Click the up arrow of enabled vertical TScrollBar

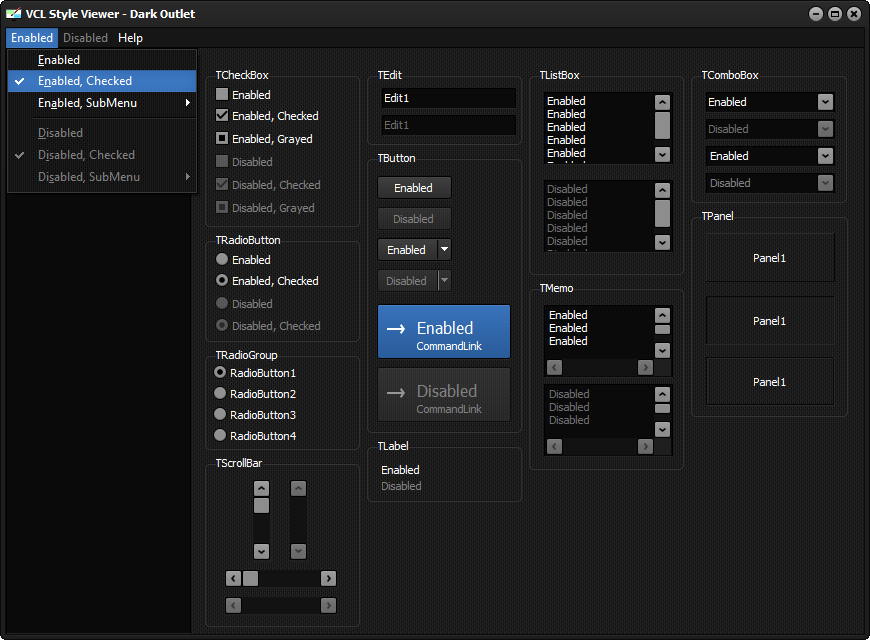pos(261,488)
